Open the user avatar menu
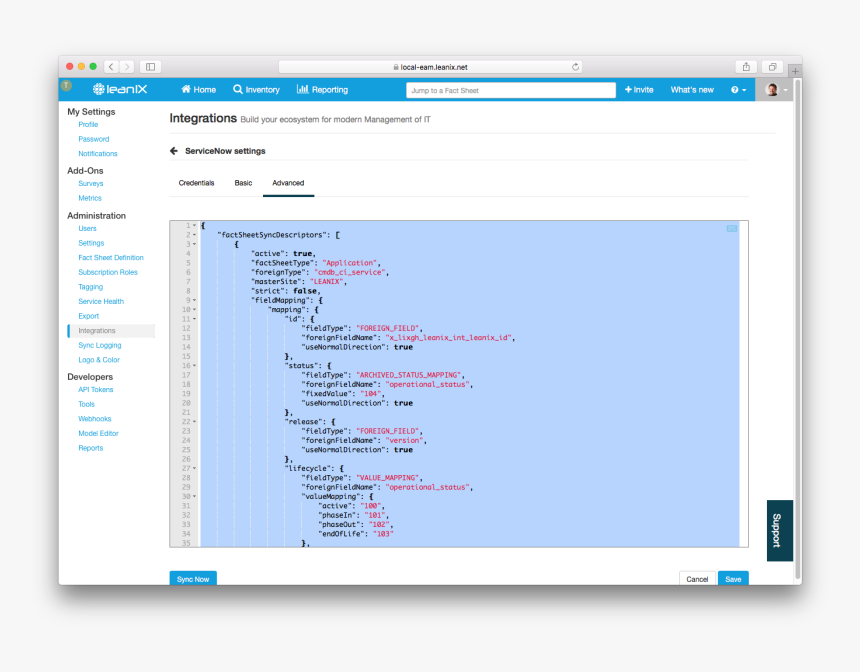 pos(777,90)
